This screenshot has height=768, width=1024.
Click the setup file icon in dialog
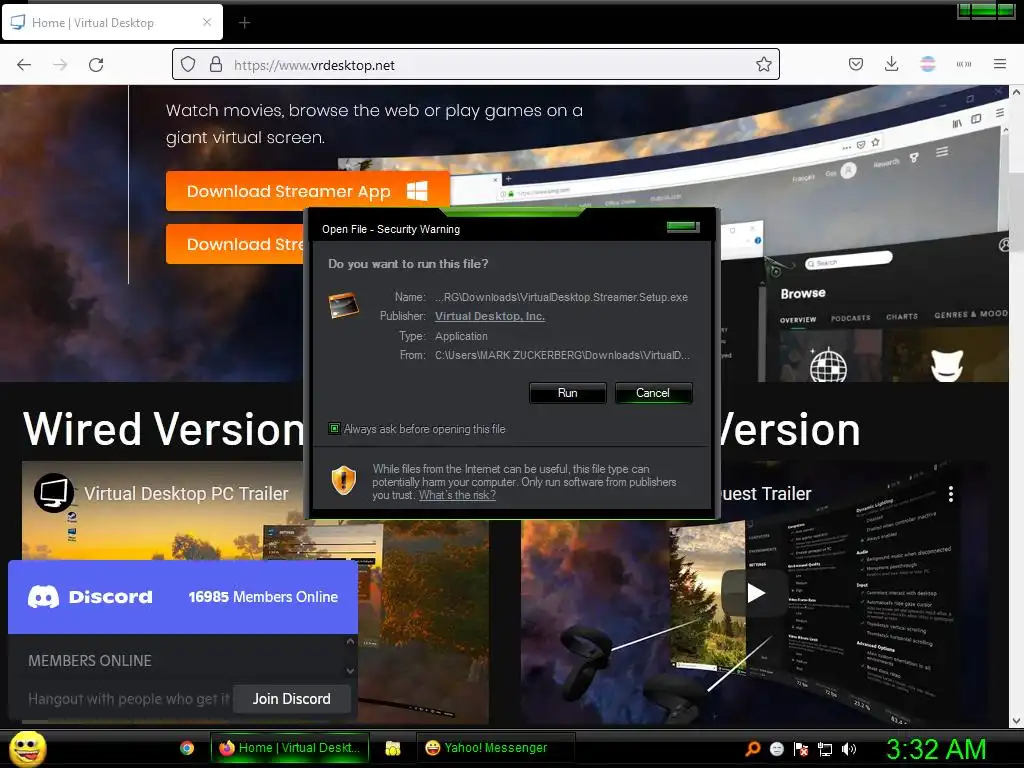pos(344,305)
